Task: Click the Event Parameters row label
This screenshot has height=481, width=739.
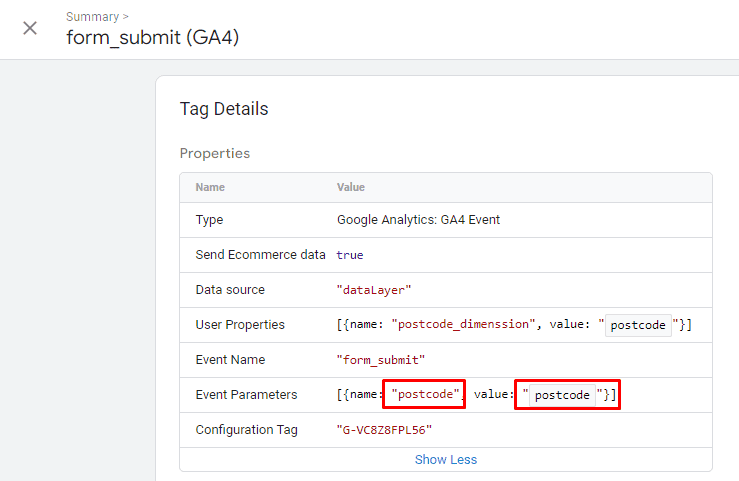Action: (x=246, y=394)
